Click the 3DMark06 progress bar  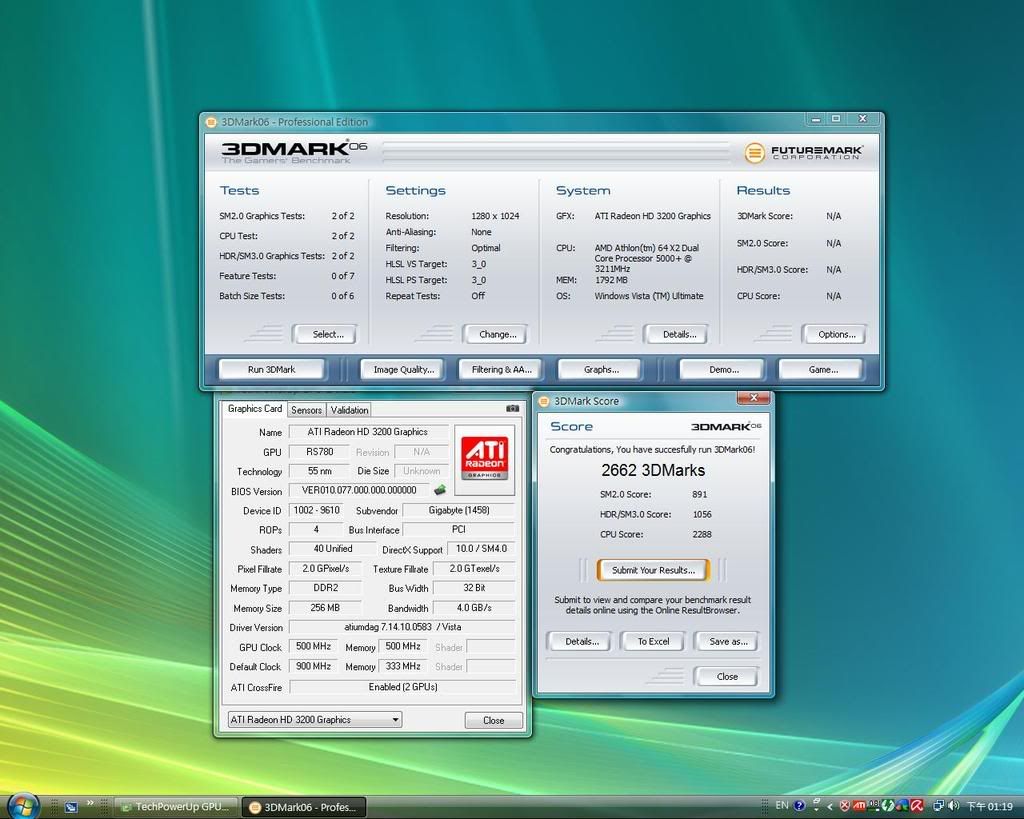tap(556, 152)
